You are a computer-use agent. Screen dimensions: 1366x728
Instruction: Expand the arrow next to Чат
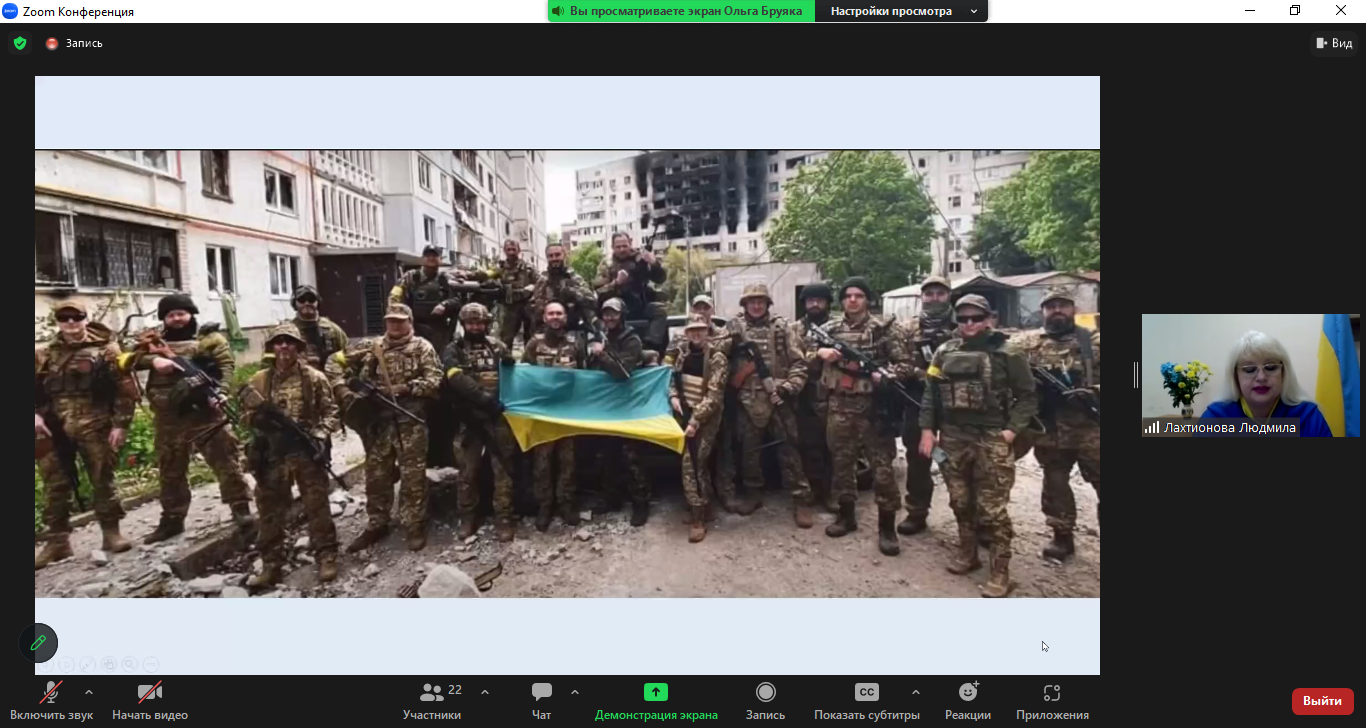click(x=575, y=692)
